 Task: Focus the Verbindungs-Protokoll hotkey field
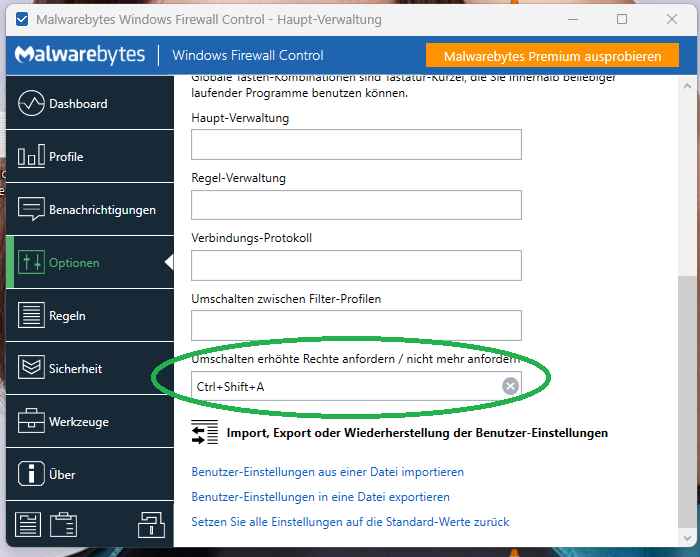point(356,266)
